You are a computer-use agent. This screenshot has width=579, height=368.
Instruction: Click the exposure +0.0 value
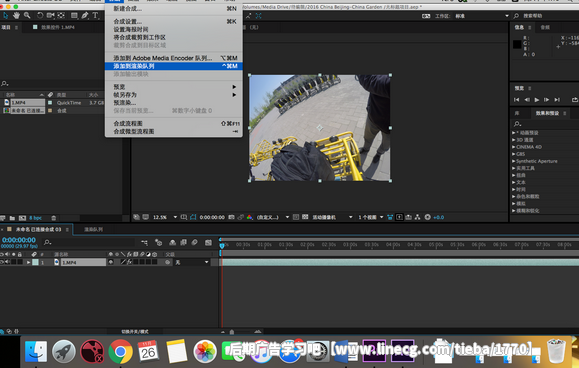(x=439, y=217)
